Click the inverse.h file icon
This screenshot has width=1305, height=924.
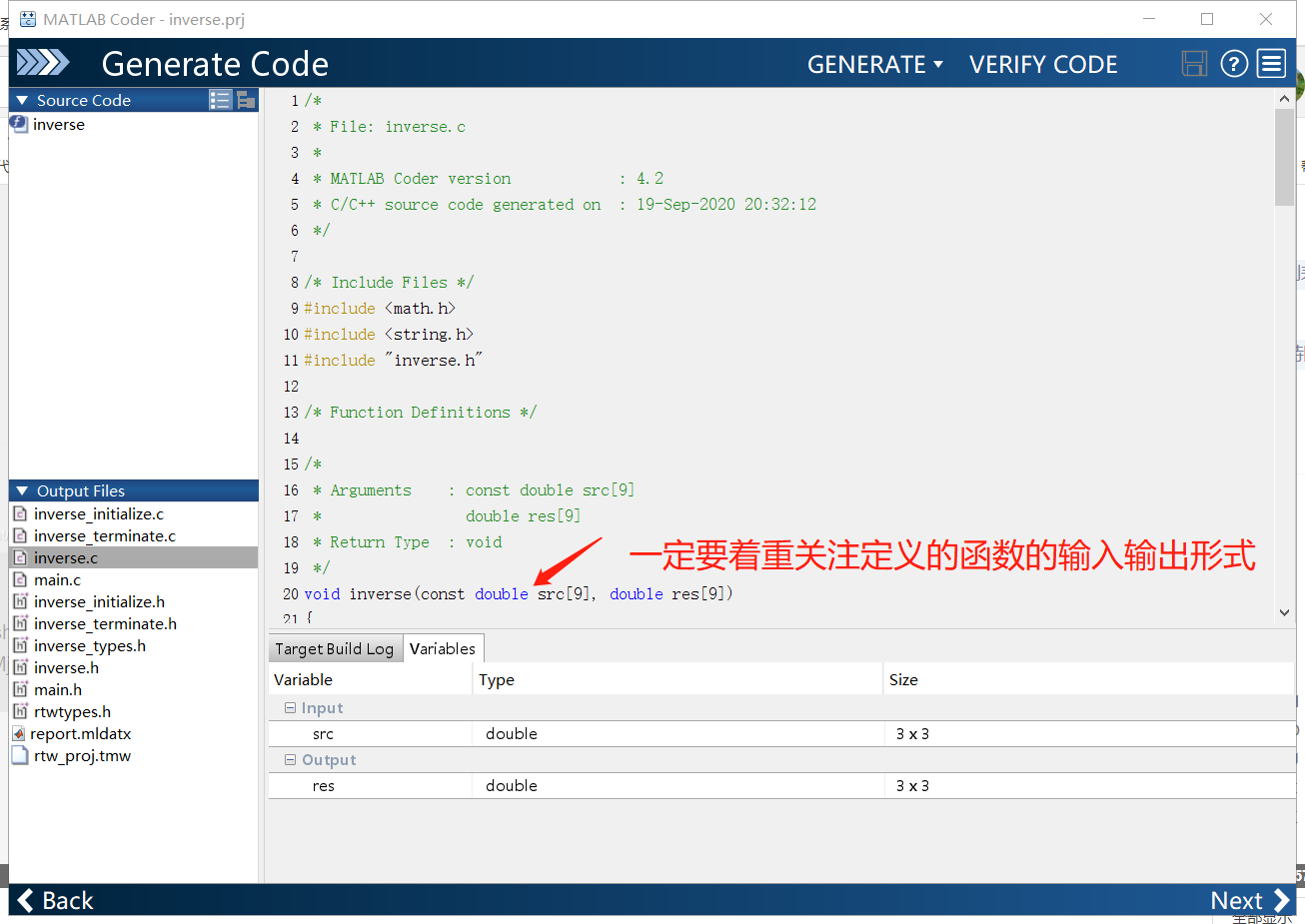click(x=20, y=667)
